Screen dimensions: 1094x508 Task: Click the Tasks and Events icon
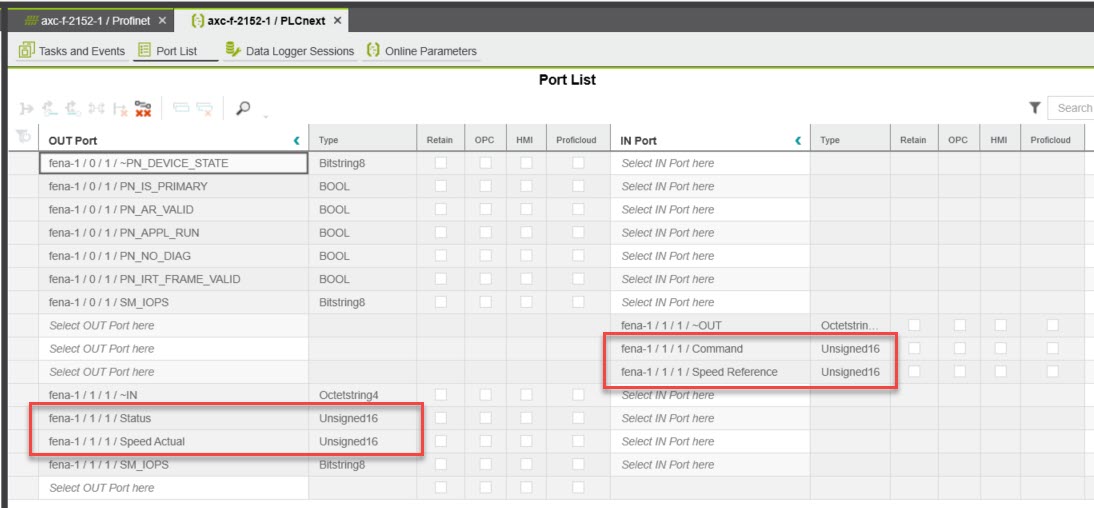click(26, 50)
